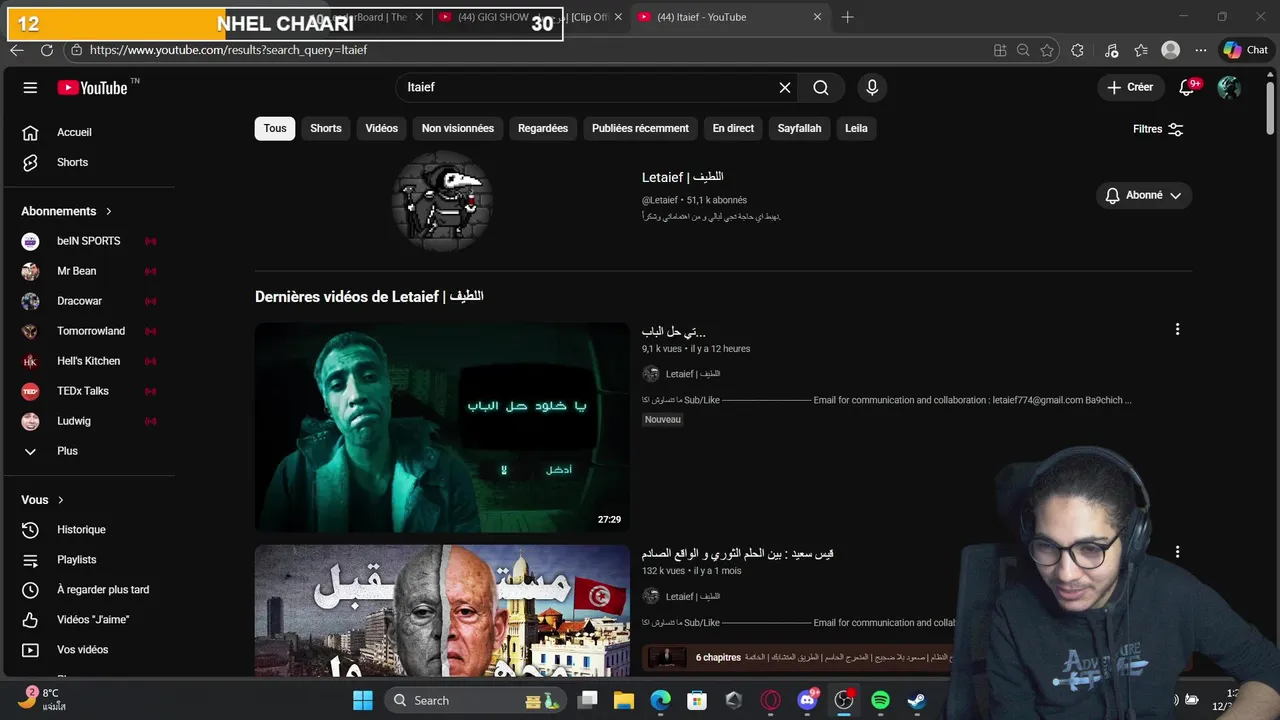Screen dimensions: 1280x720
Task: Select the Publiées récemment filter chip
Action: click(640, 128)
